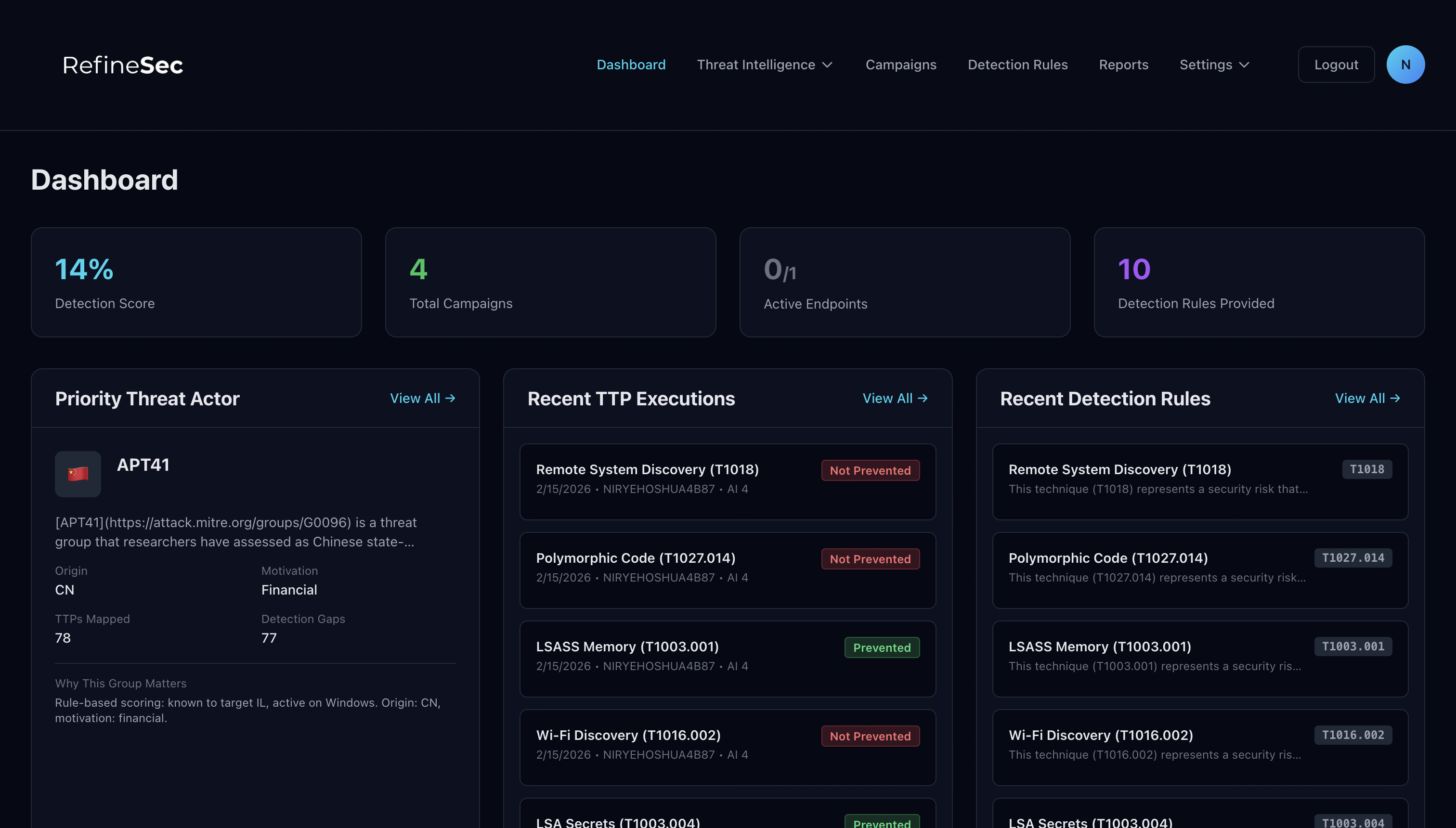Image resolution: width=1456 pixels, height=828 pixels.
Task: View All recent TTP executions
Action: (895, 398)
